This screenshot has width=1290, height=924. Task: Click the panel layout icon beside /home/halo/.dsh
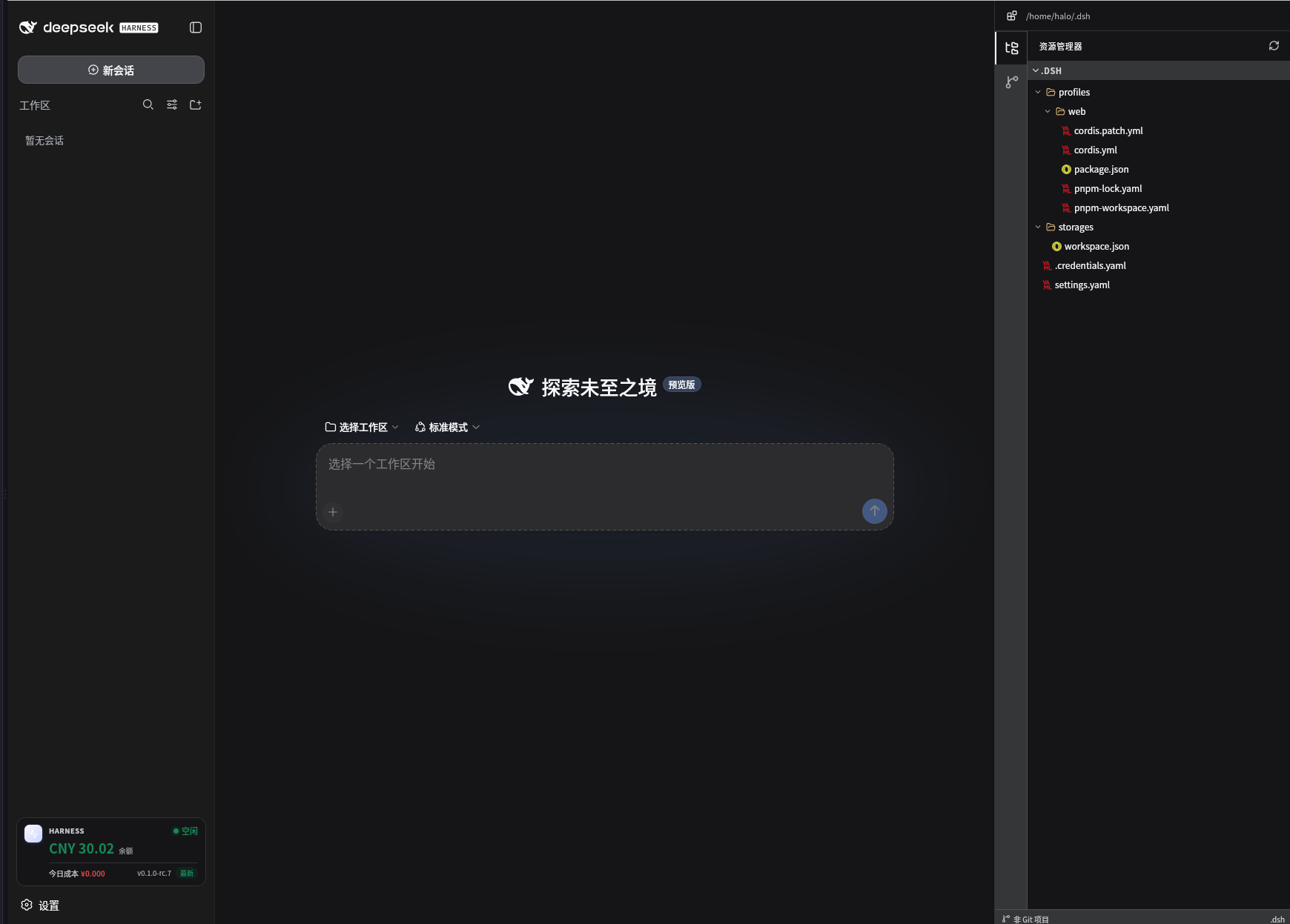point(1011,16)
